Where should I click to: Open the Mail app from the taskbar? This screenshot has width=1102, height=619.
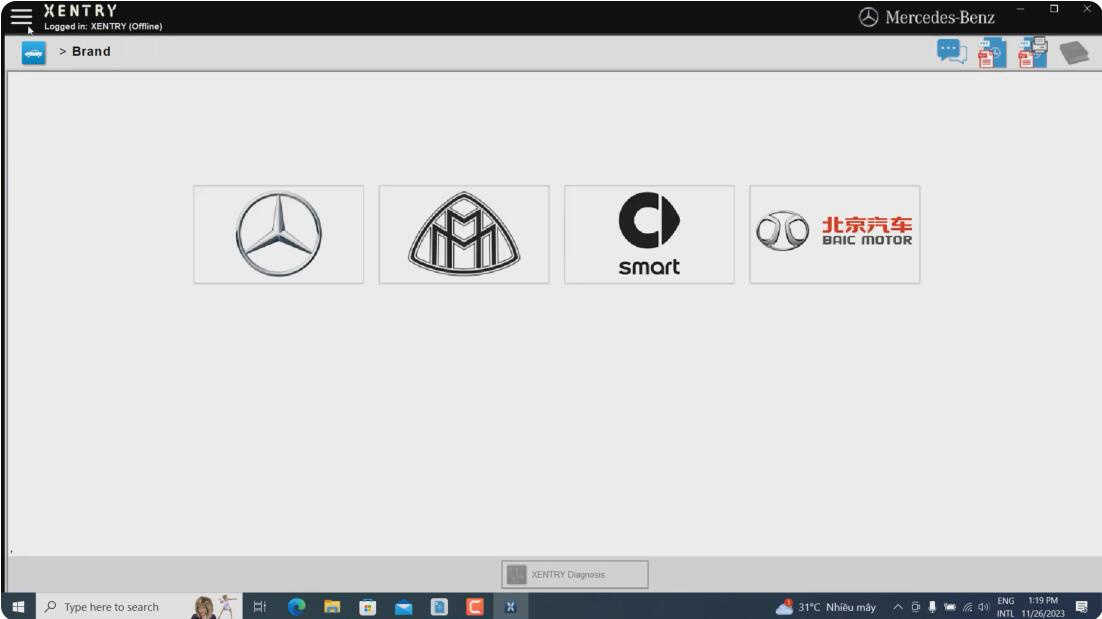(403, 606)
